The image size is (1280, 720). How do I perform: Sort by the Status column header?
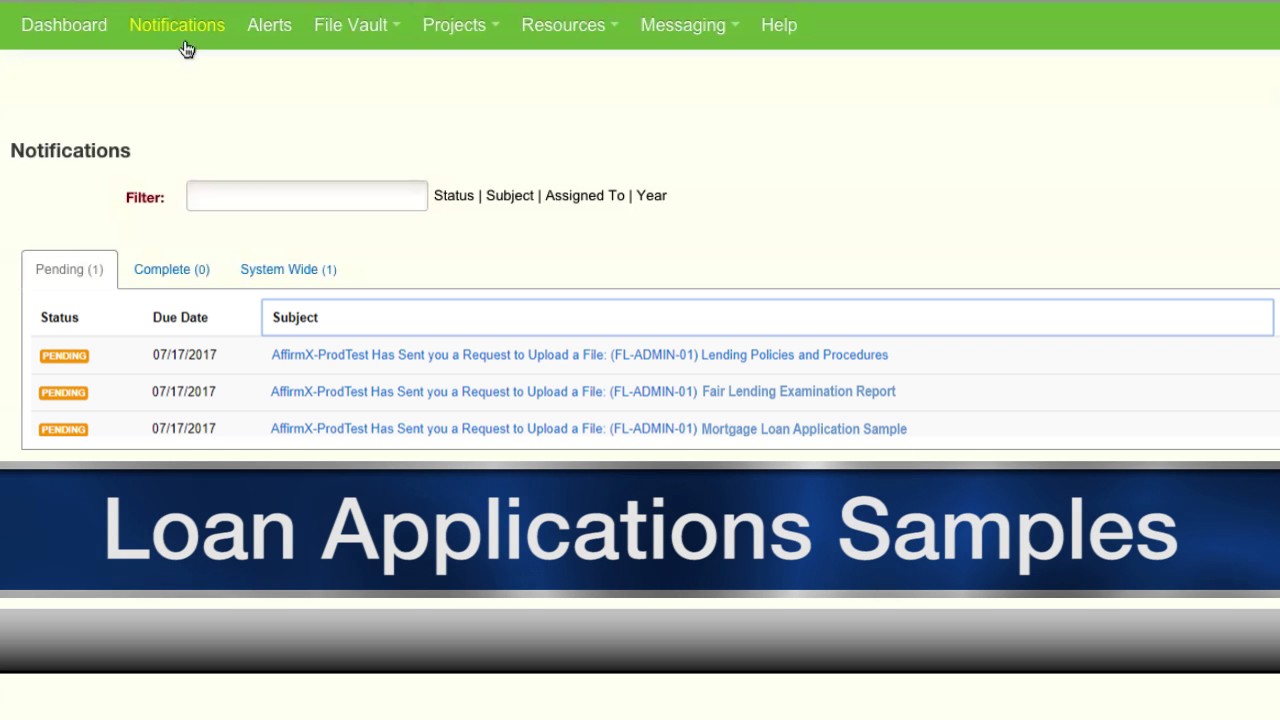[59, 318]
